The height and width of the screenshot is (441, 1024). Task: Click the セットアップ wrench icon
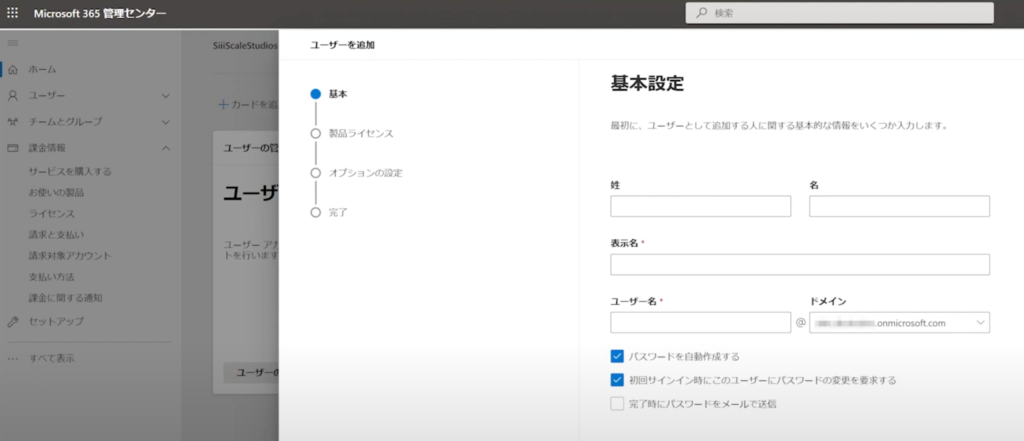13,322
